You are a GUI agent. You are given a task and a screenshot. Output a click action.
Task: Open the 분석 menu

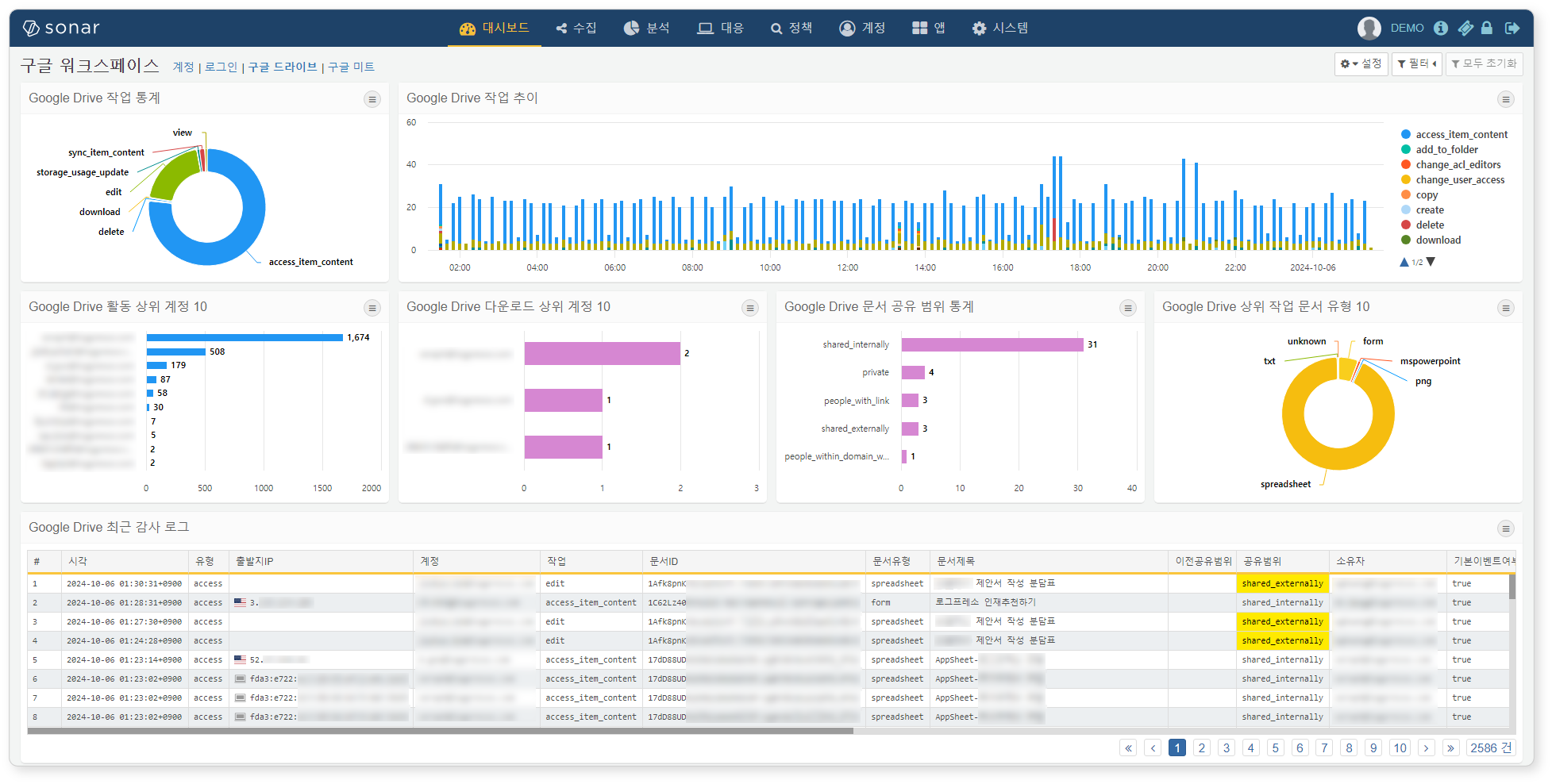[646, 28]
